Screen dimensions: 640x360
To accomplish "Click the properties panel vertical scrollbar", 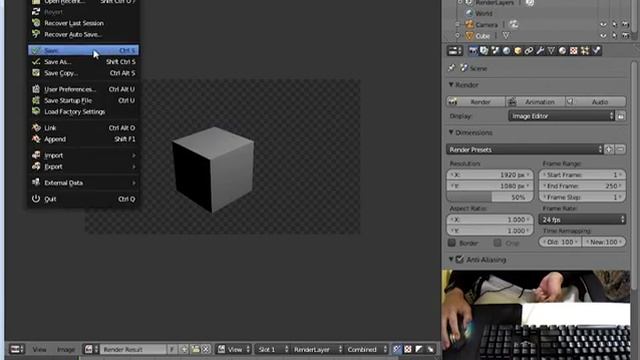I will click(x=634, y=176).
